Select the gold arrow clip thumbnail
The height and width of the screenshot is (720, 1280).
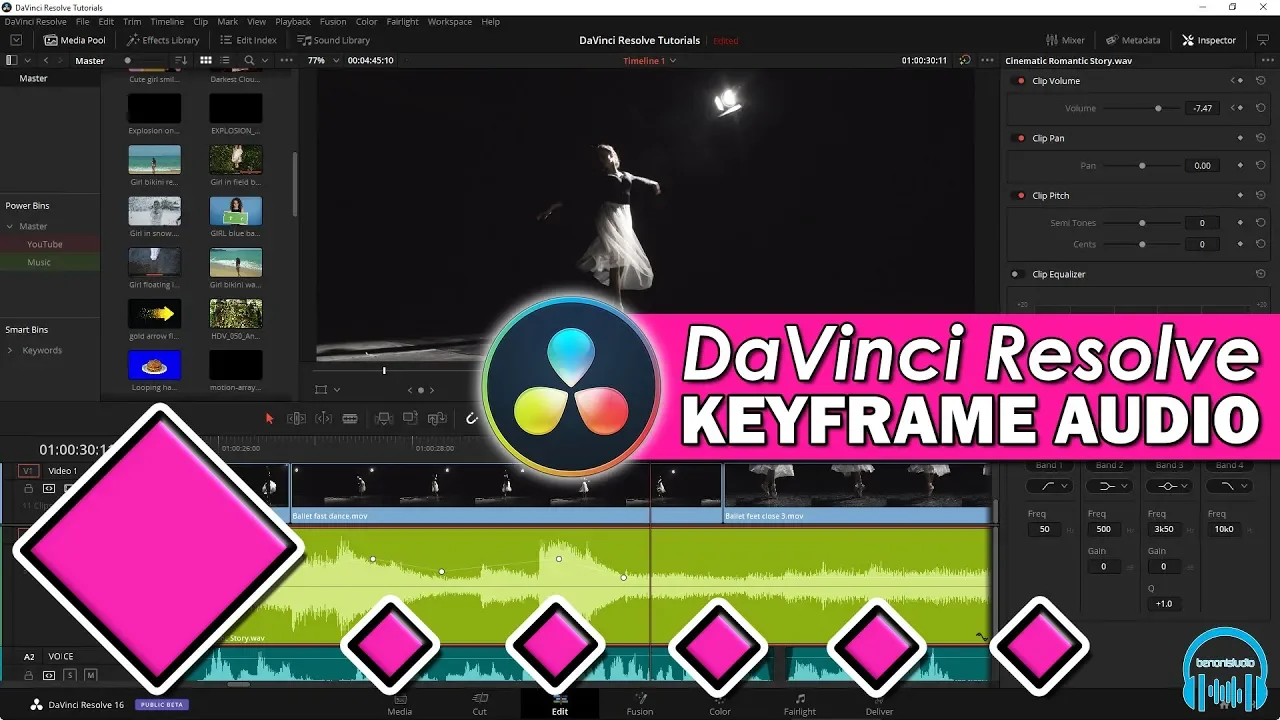pos(155,313)
